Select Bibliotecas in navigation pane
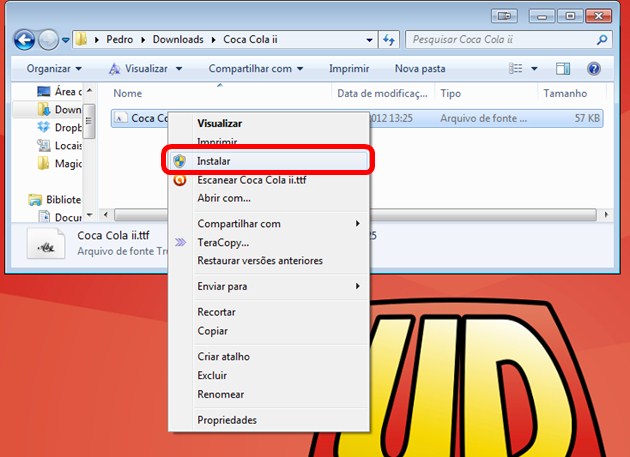The height and width of the screenshot is (457, 630). [x=55, y=199]
